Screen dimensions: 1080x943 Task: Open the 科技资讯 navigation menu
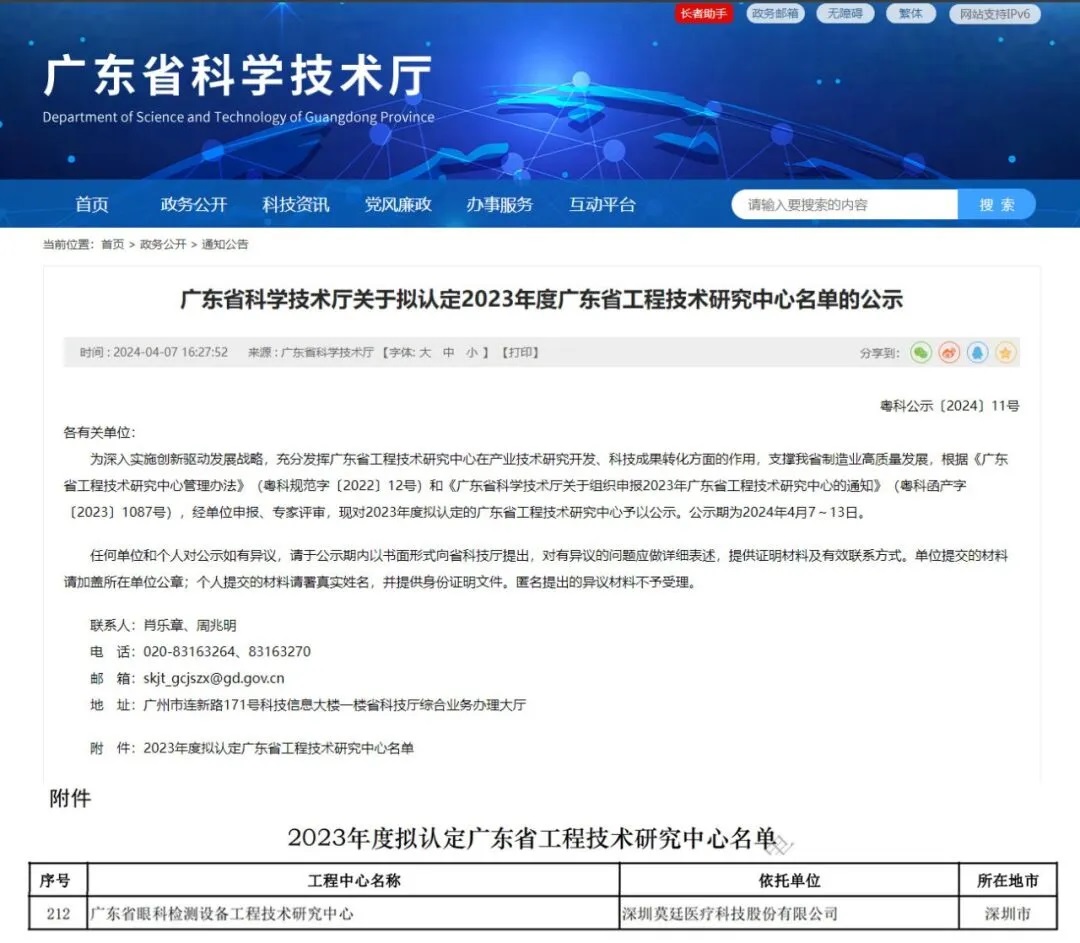pos(295,205)
